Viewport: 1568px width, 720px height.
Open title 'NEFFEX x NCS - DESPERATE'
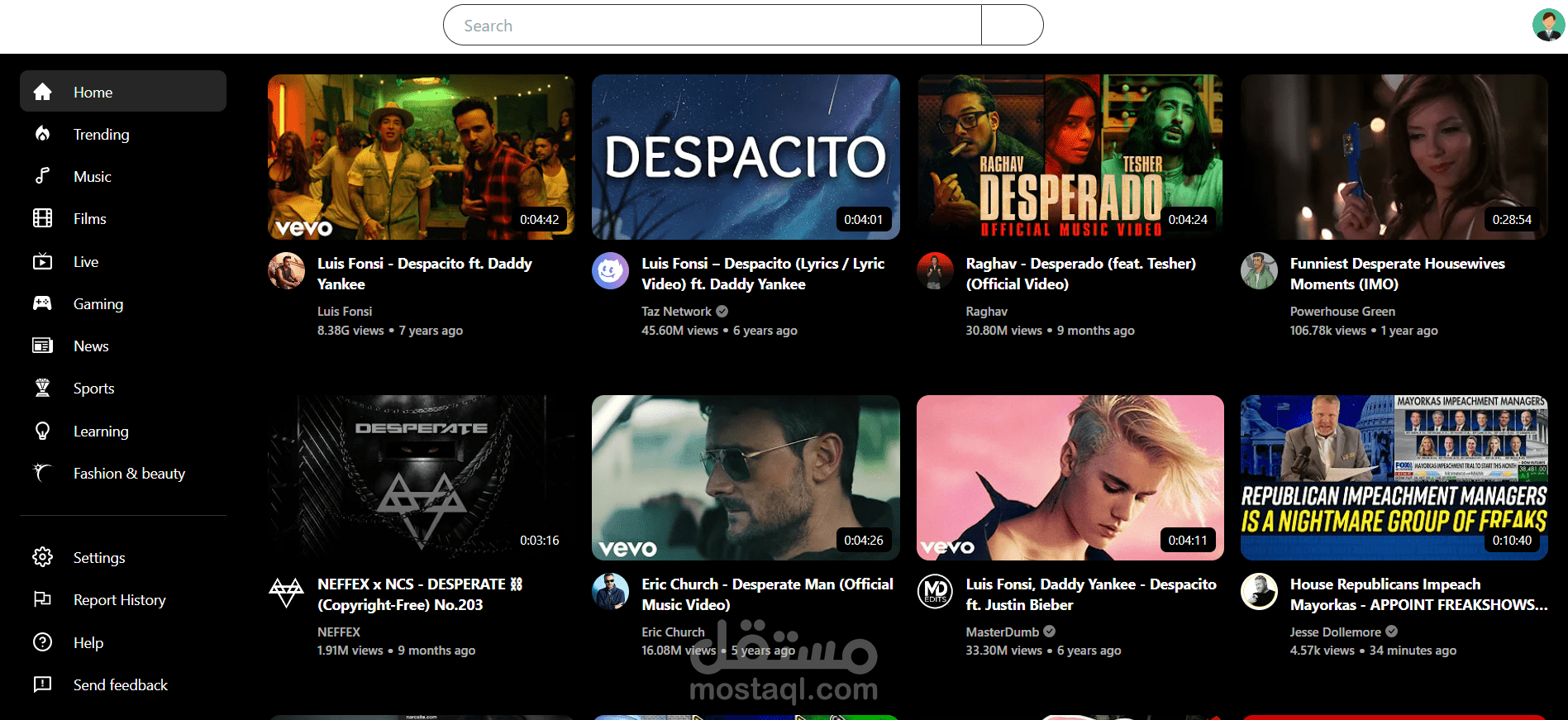(420, 594)
